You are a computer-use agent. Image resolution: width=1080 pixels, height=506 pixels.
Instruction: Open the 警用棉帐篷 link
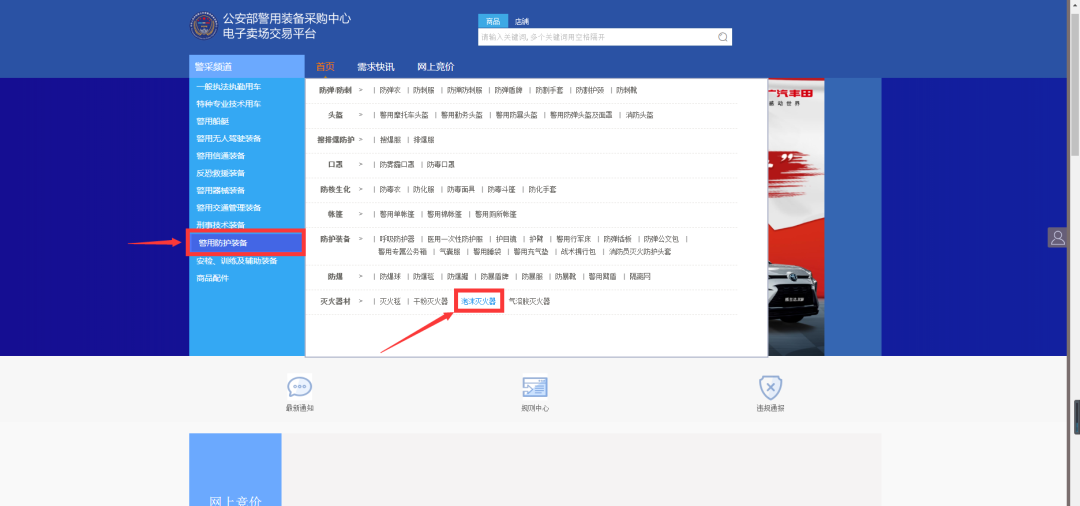[x=444, y=214]
